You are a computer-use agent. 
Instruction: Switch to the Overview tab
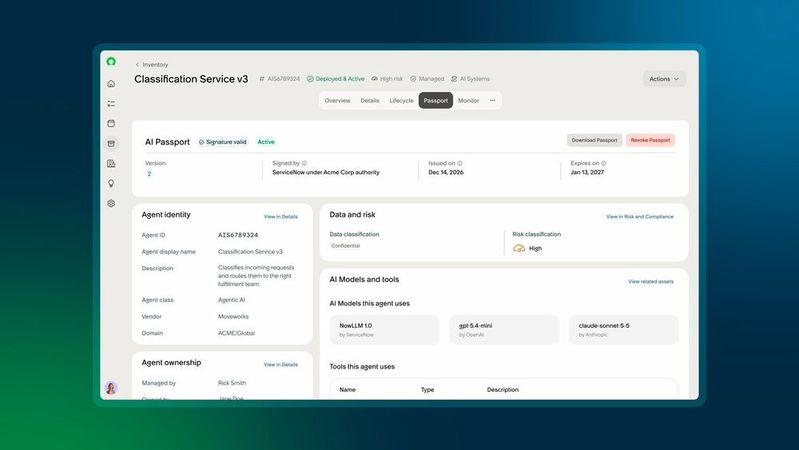tap(337, 100)
